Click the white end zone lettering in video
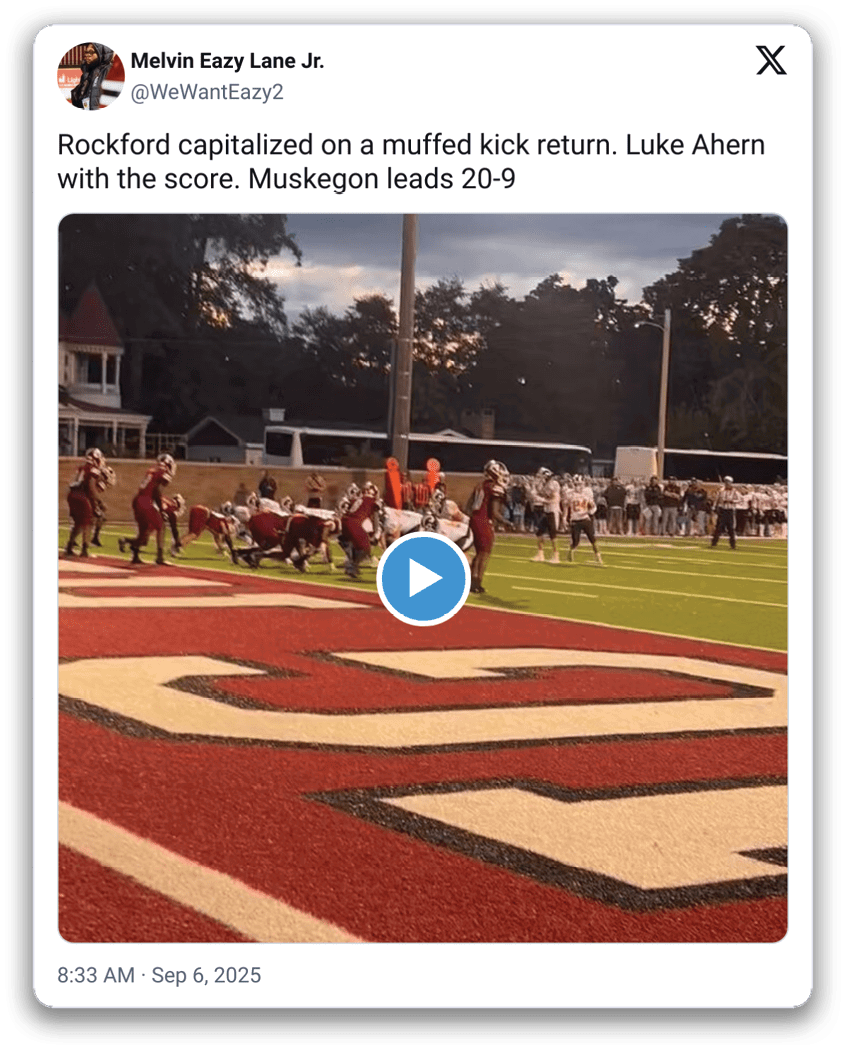Screen dimensions: 846x1050 click(x=429, y=770)
